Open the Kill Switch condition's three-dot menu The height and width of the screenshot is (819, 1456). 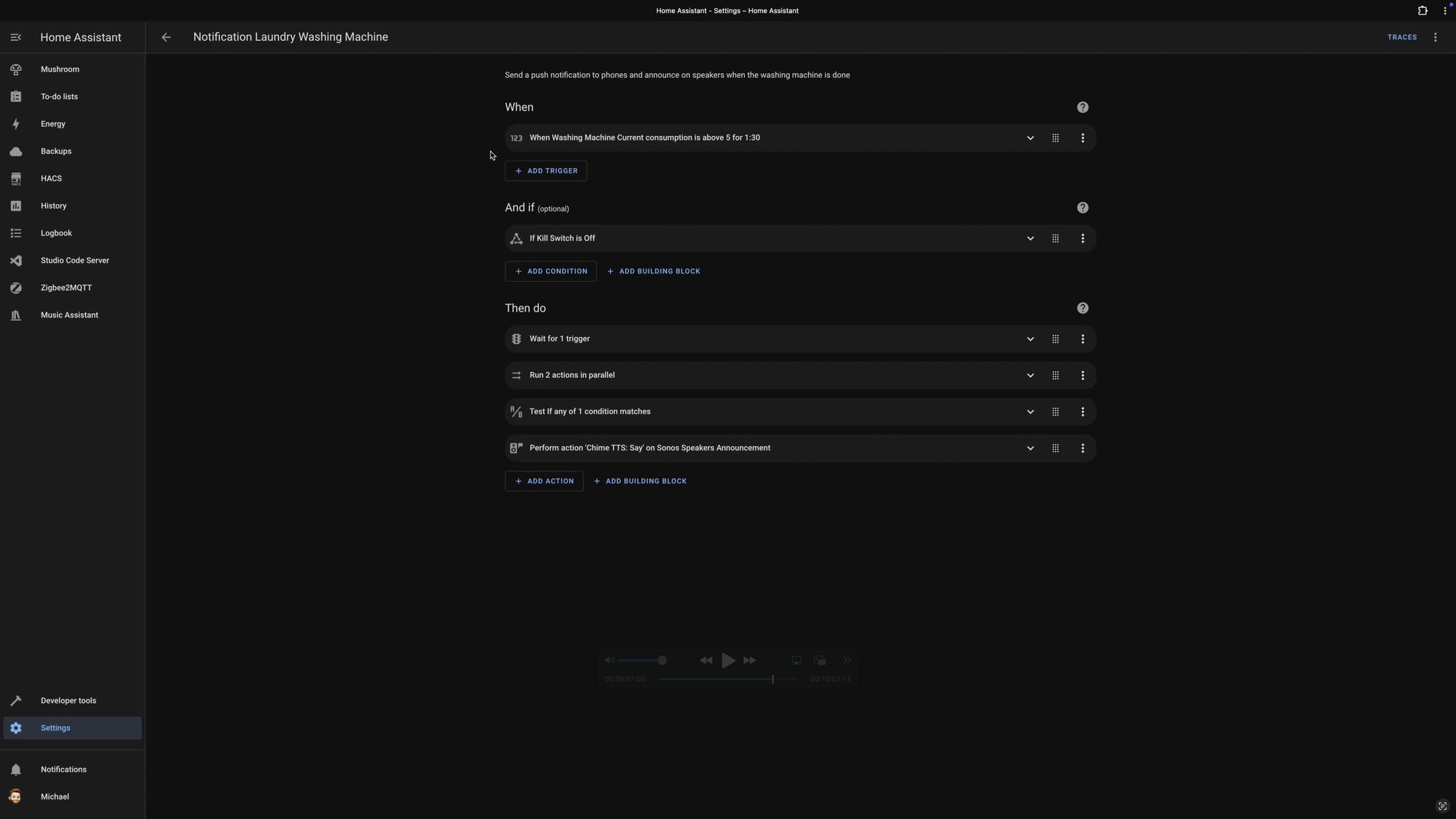(1083, 238)
